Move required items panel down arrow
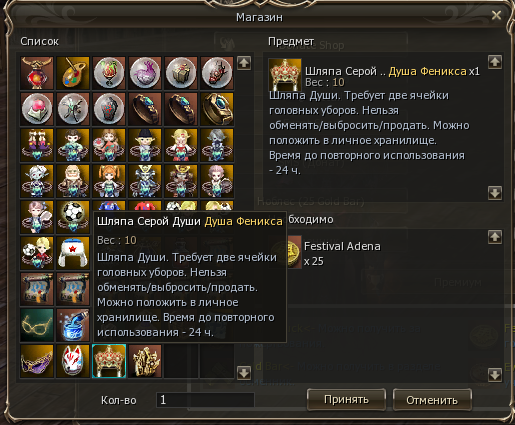This screenshot has width=515, height=425. (495, 375)
